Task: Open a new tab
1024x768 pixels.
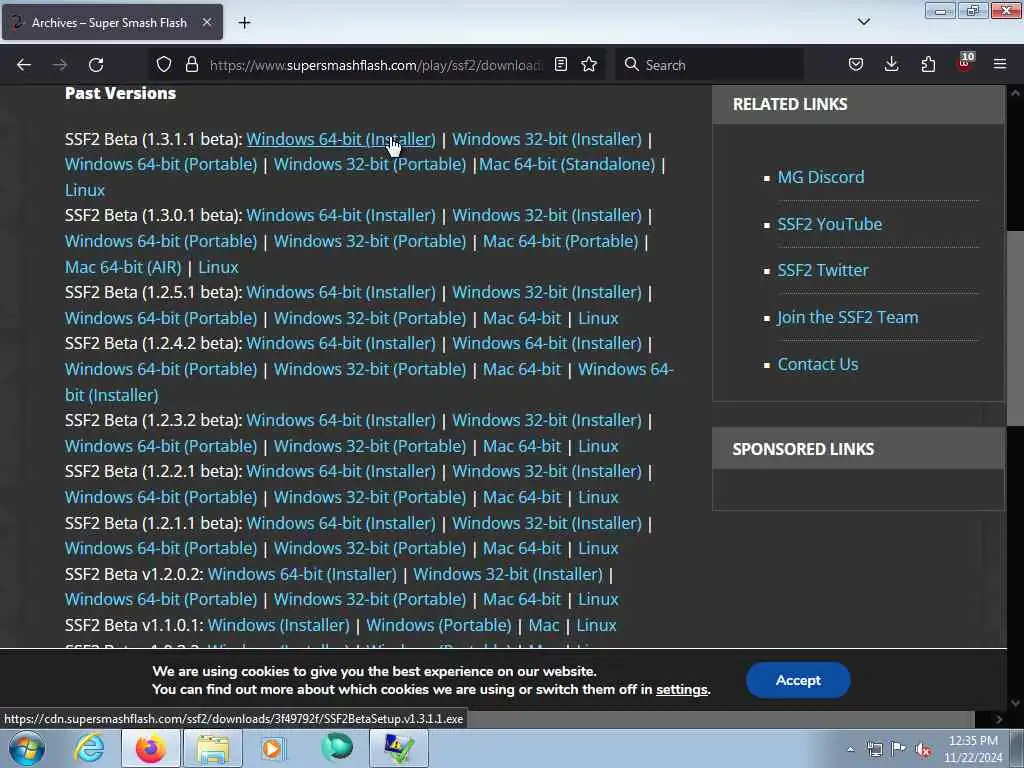Action: [x=244, y=23]
